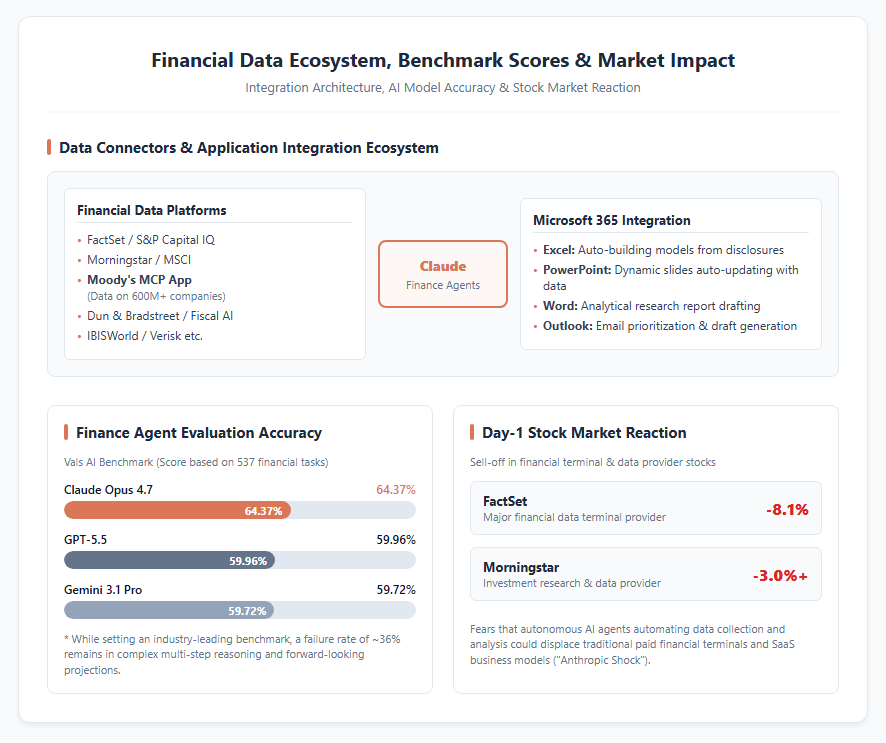The height and width of the screenshot is (743, 886).
Task: Open the Morningstar stock reaction card
Action: (x=645, y=574)
